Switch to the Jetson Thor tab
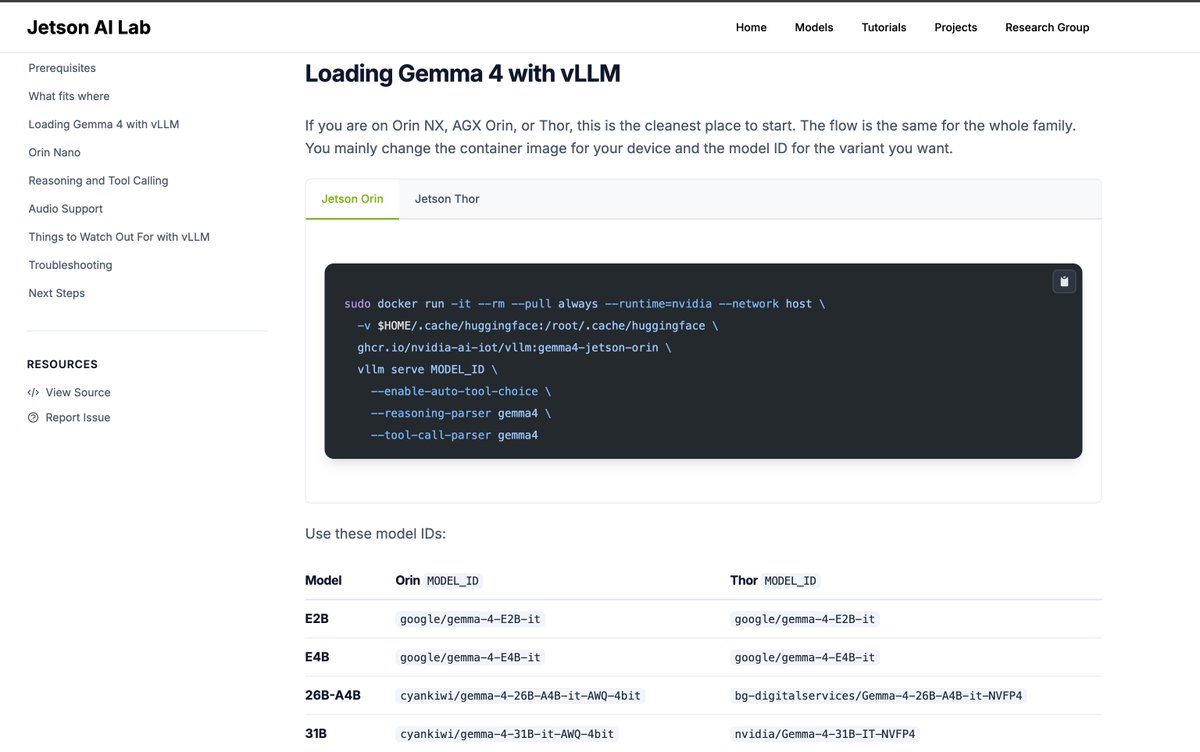Viewport: 1200px width, 752px height. point(446,198)
